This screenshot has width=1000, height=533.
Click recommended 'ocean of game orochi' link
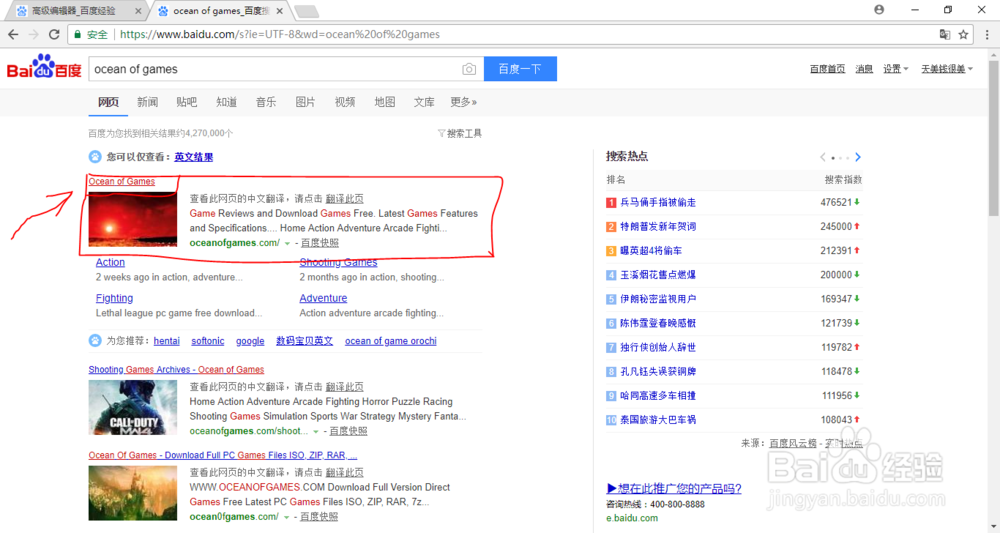(x=391, y=341)
